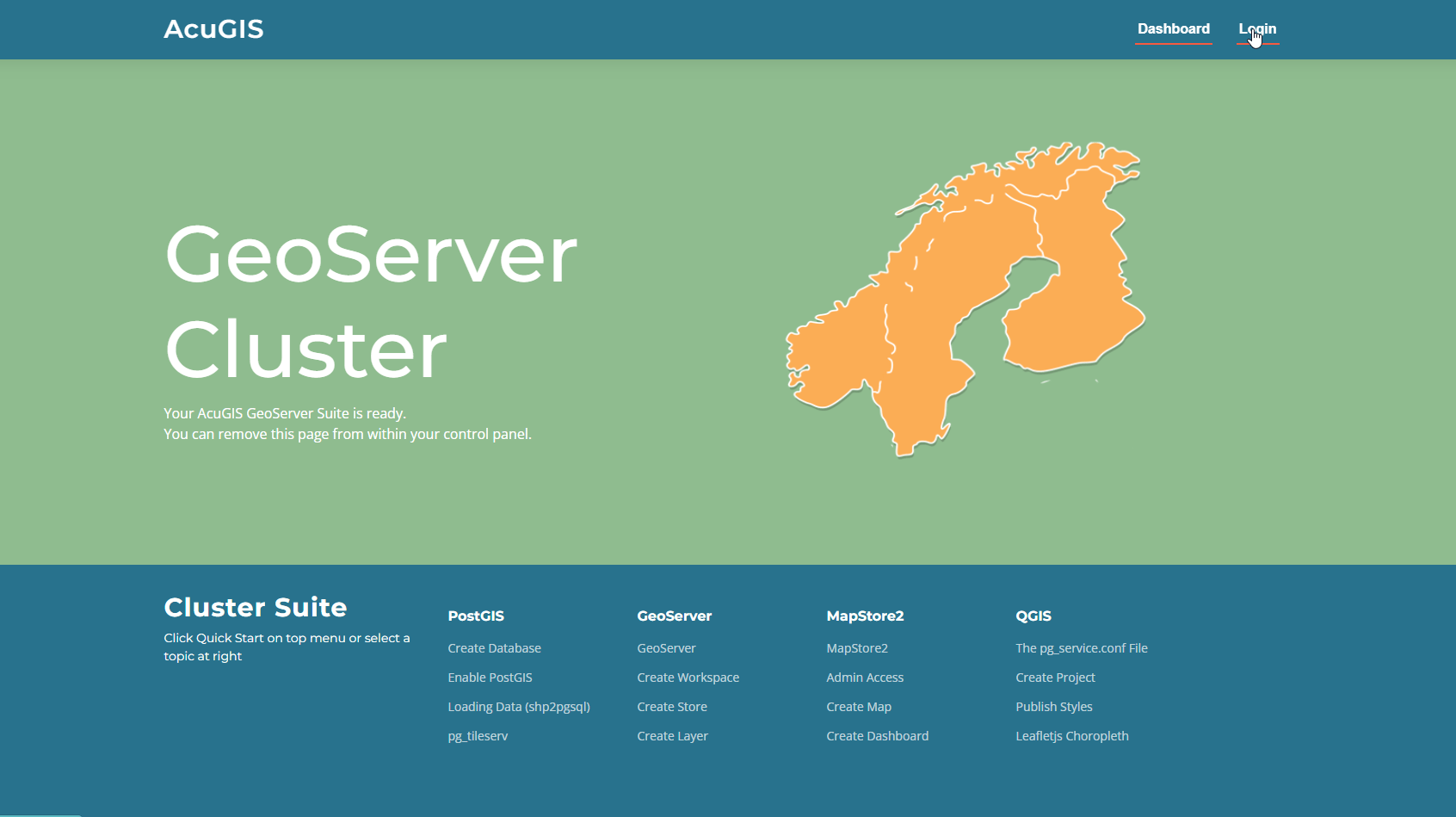Open the GeoServer documentation link
The width and height of the screenshot is (1456, 817).
[x=666, y=648]
